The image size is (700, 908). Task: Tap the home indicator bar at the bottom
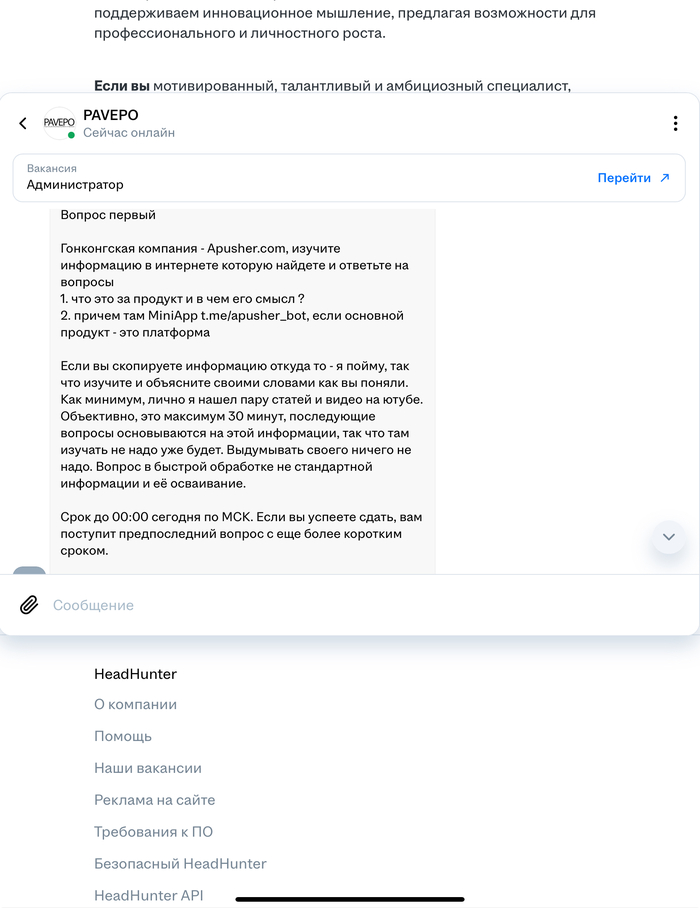click(x=350, y=899)
